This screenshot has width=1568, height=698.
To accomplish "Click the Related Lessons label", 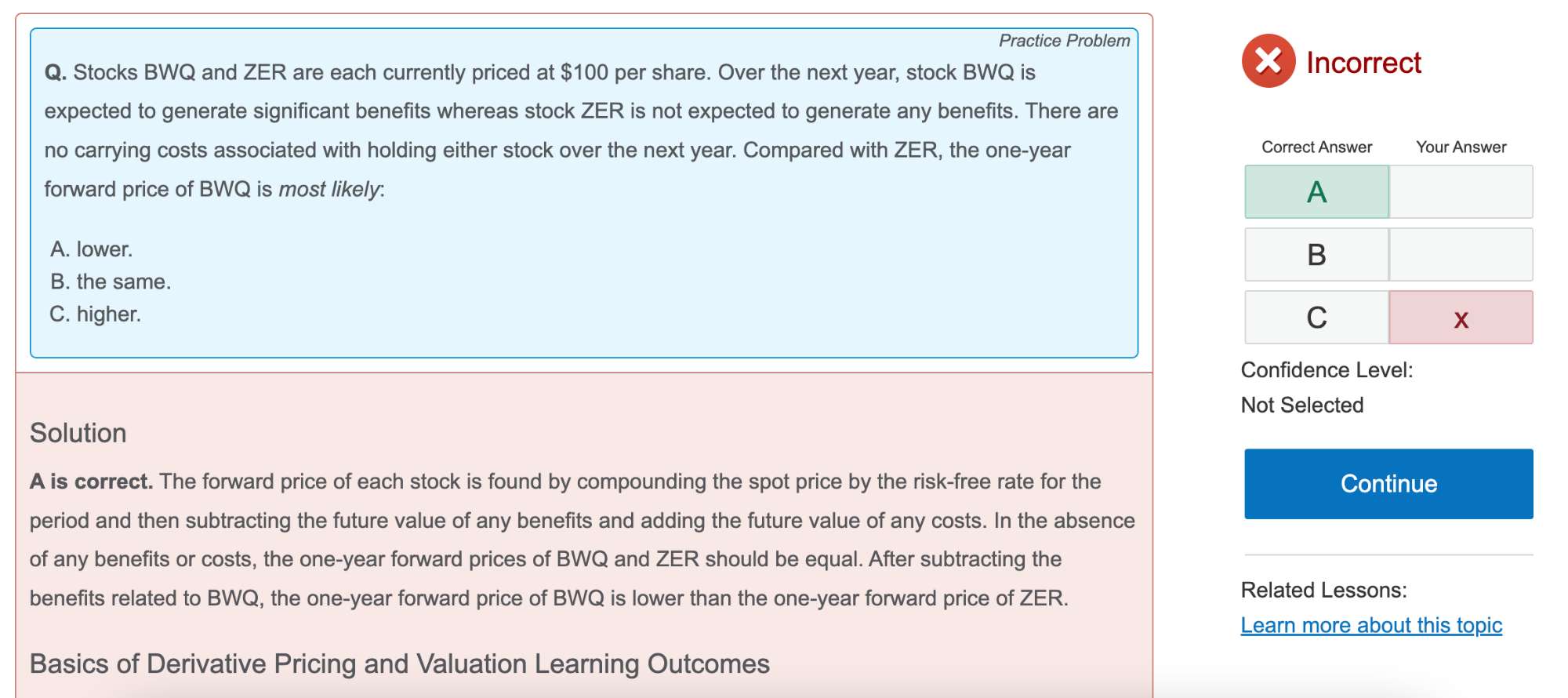I will [1323, 590].
